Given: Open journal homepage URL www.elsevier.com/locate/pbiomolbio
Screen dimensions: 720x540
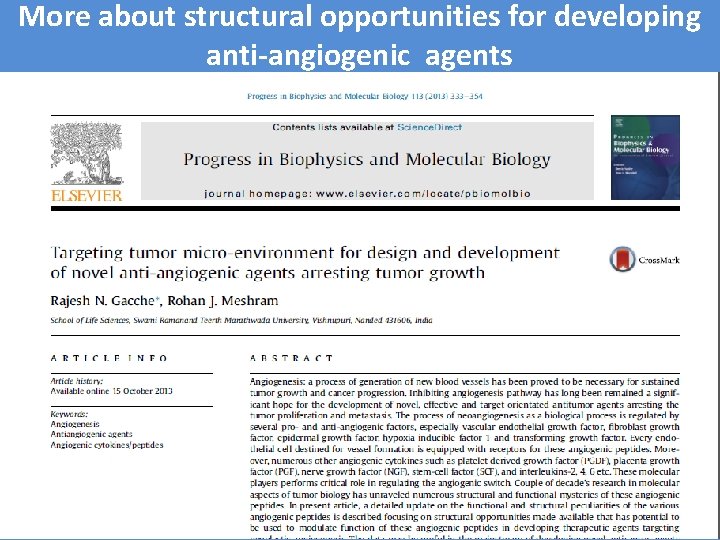Looking at the screenshot, I should 423,194.
